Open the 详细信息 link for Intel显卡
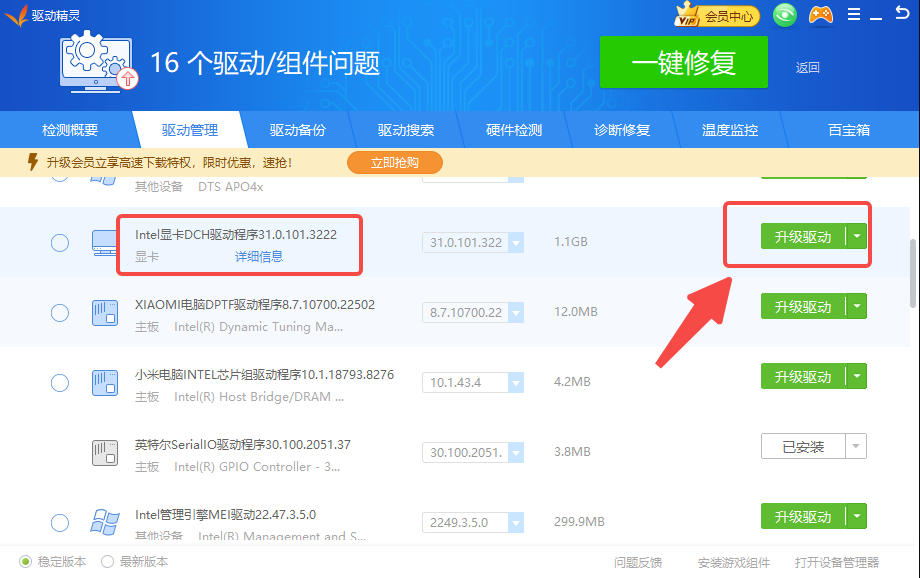 (259, 257)
